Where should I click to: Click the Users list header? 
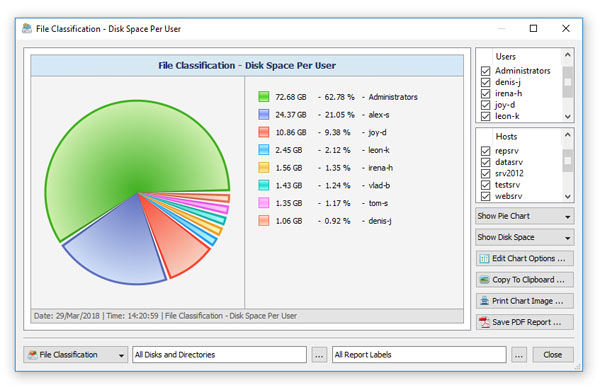(506, 57)
